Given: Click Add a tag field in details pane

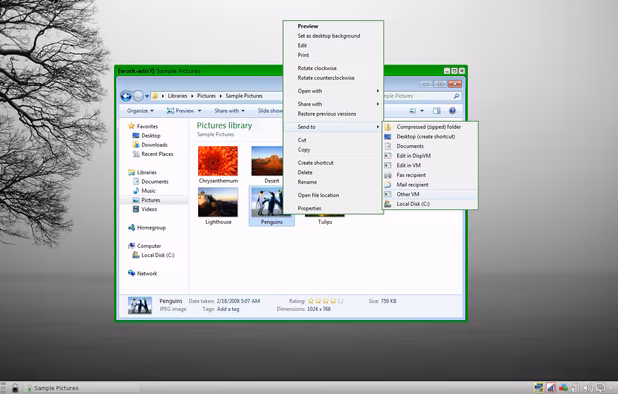Looking at the screenshot, I should [x=228, y=309].
